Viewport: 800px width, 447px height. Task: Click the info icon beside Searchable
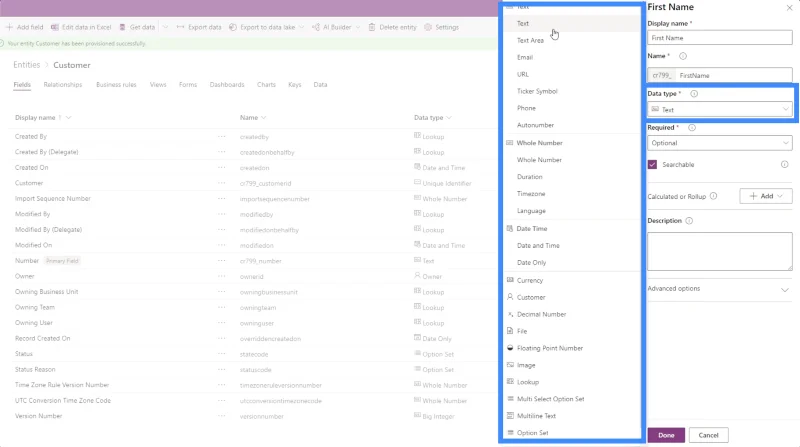click(x=784, y=164)
